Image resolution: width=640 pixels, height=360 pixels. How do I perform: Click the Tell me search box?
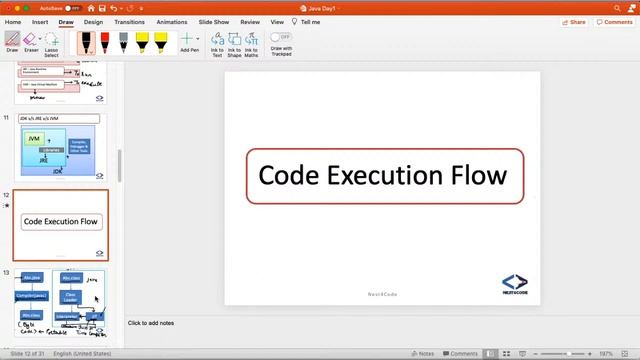[x=306, y=22]
